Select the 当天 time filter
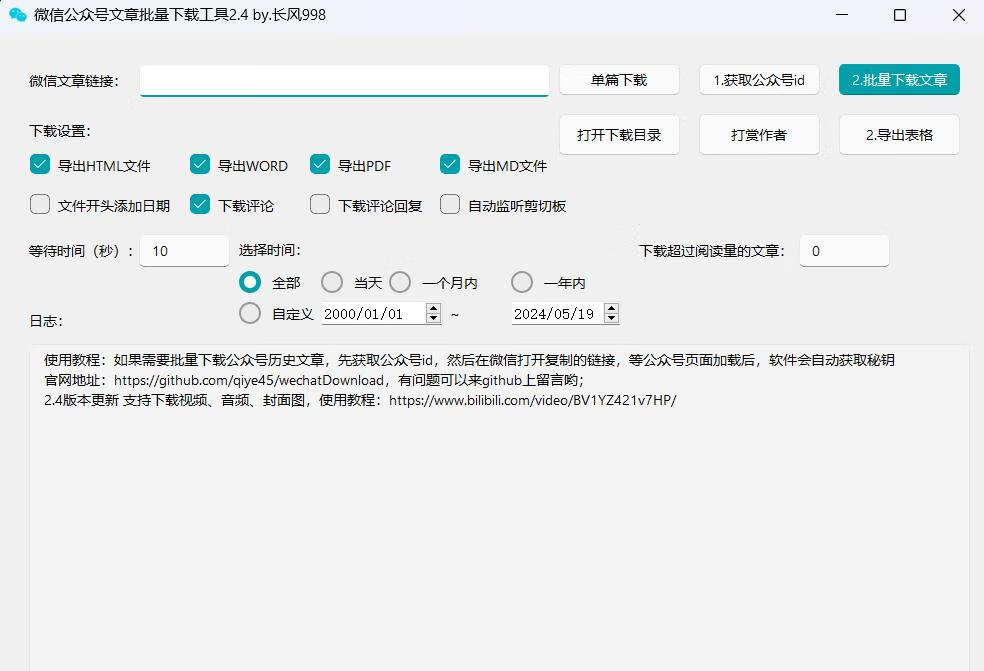The width and height of the screenshot is (984, 671). (332, 282)
